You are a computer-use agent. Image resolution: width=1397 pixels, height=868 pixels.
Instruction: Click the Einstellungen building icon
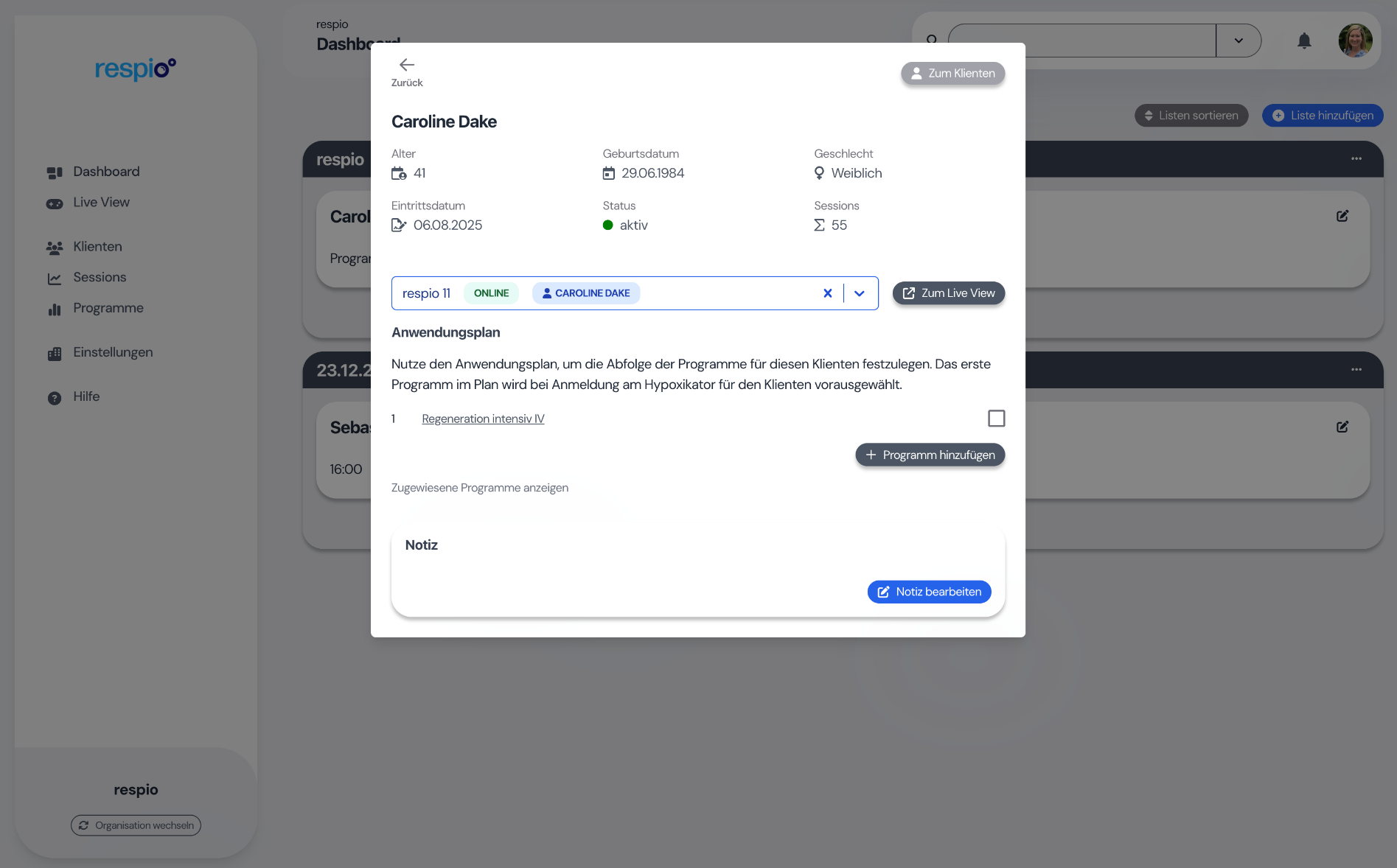[x=55, y=354]
